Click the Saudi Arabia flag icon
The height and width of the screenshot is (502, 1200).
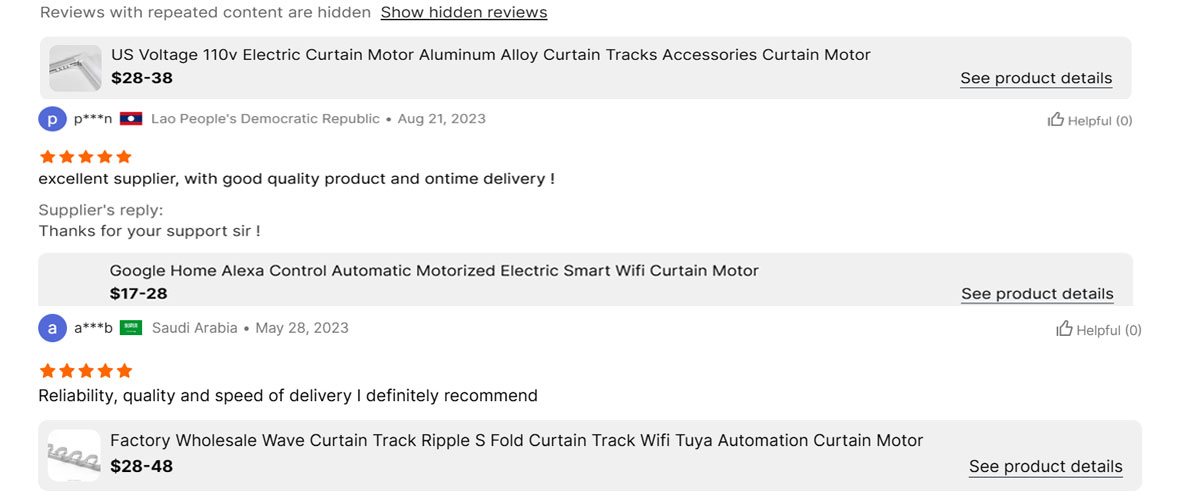coord(131,328)
